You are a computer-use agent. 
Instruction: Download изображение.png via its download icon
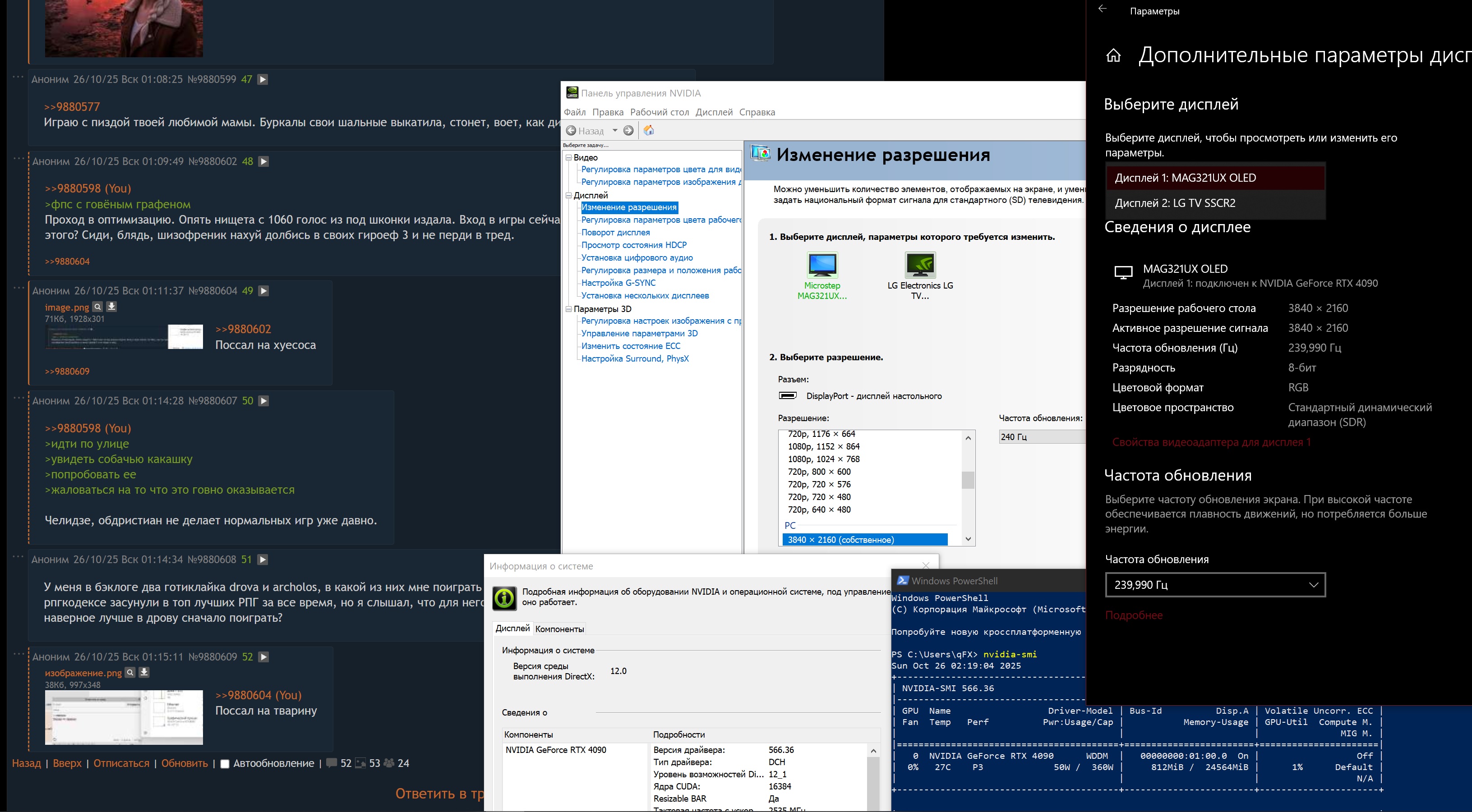tap(144, 672)
